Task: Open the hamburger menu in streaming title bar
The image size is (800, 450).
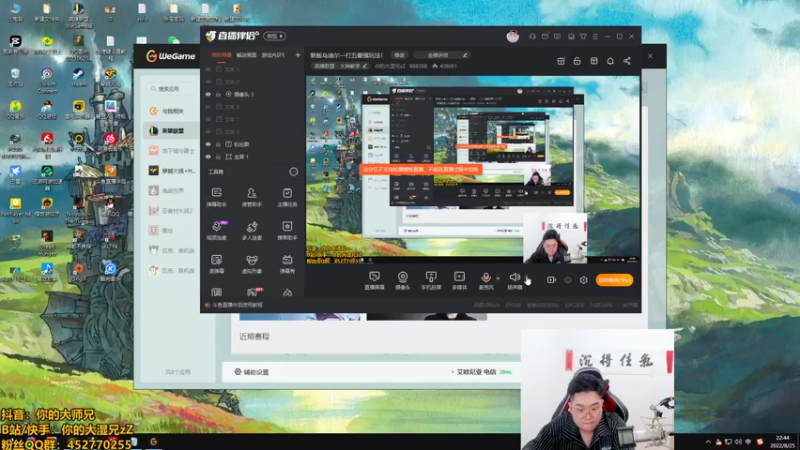Action: tap(595, 36)
